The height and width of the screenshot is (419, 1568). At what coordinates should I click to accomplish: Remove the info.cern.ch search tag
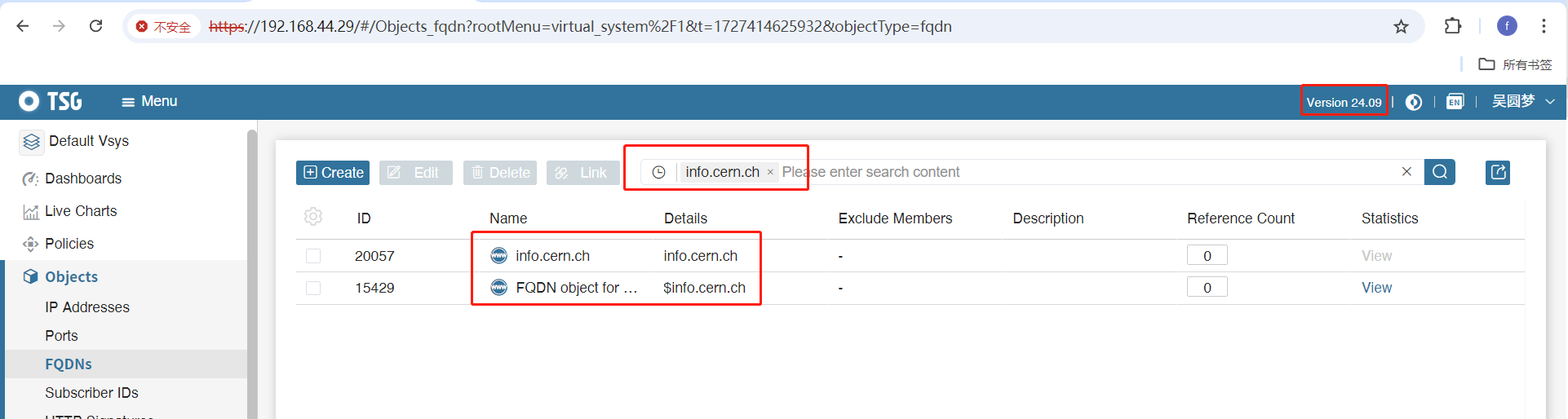tap(770, 173)
